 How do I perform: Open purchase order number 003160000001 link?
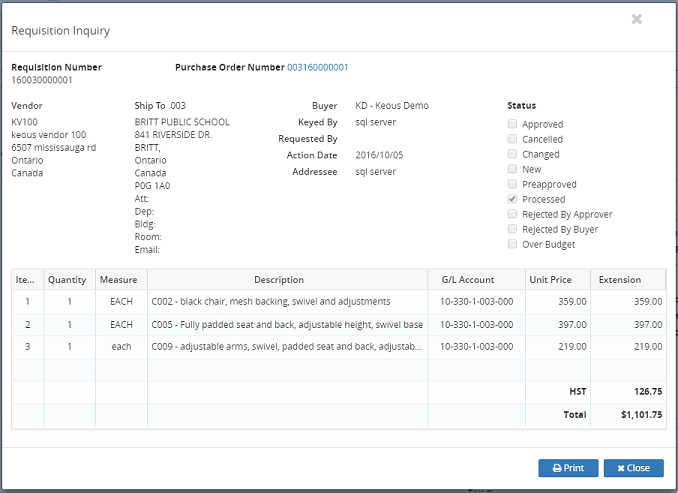click(318, 68)
